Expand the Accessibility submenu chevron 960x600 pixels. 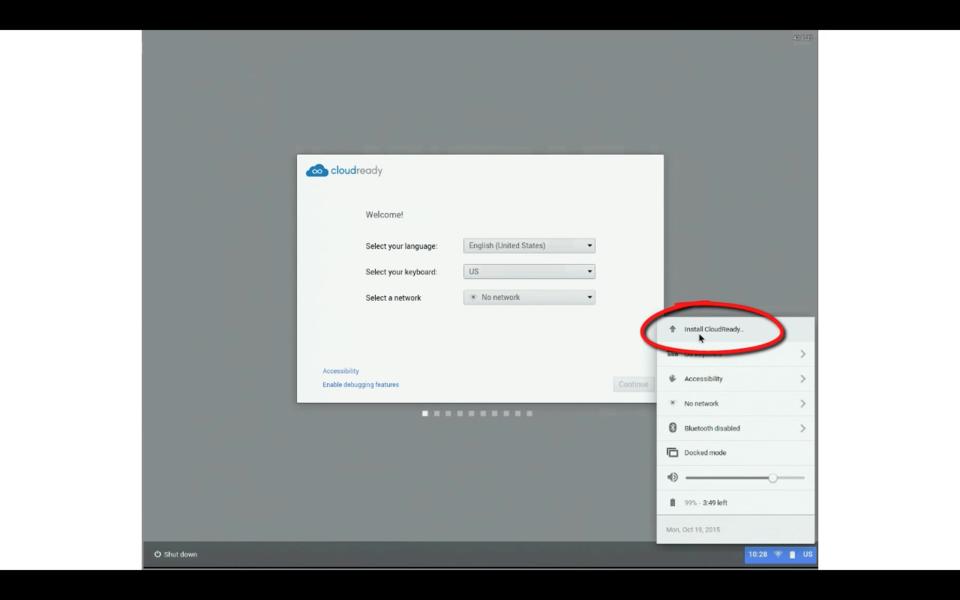pos(803,379)
